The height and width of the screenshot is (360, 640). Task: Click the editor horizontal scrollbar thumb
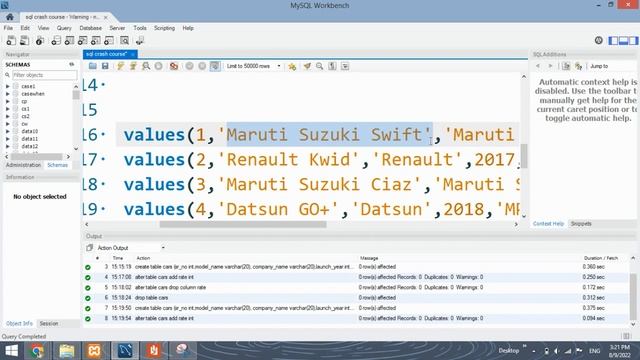[243, 224]
